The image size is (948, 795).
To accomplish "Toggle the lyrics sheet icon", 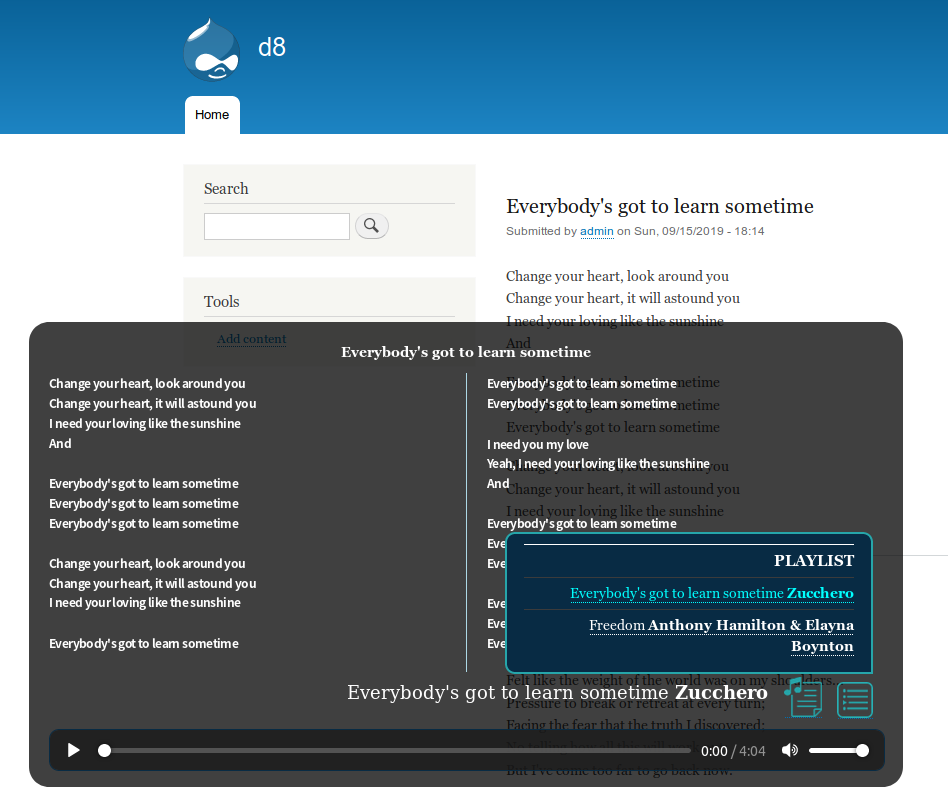I will coord(804,698).
